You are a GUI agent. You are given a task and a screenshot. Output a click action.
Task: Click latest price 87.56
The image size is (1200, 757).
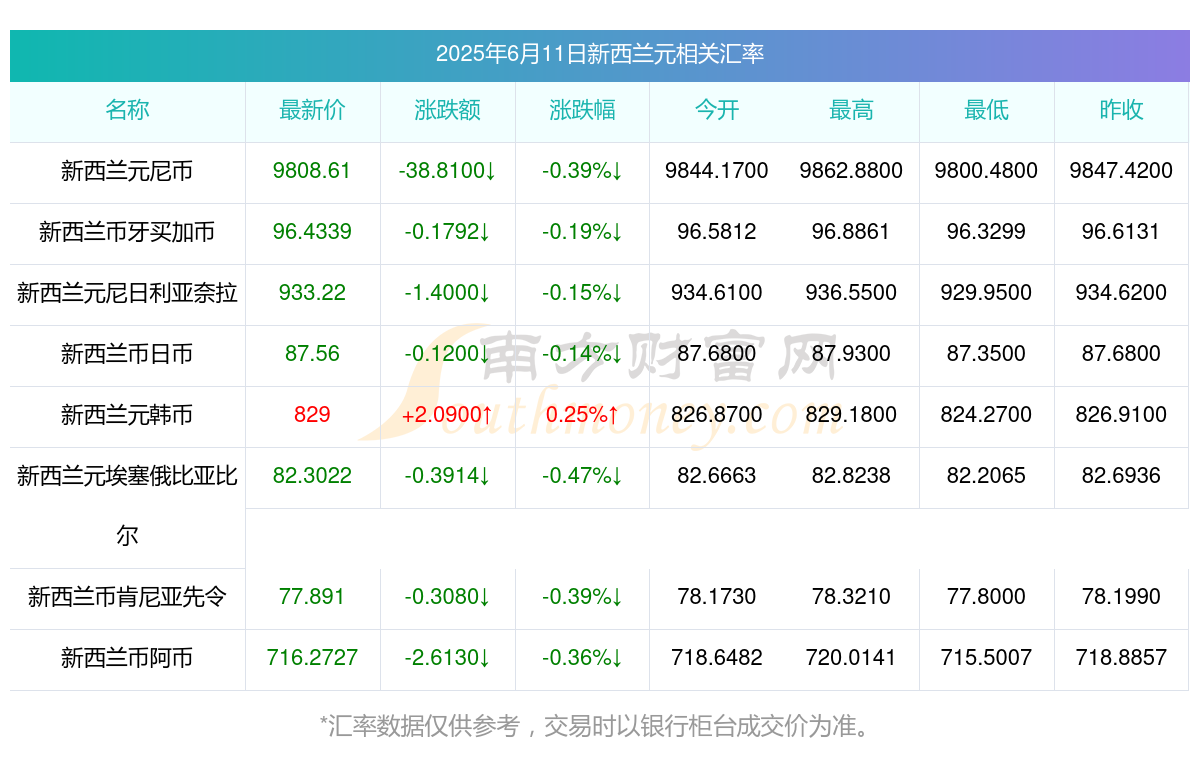pos(312,354)
